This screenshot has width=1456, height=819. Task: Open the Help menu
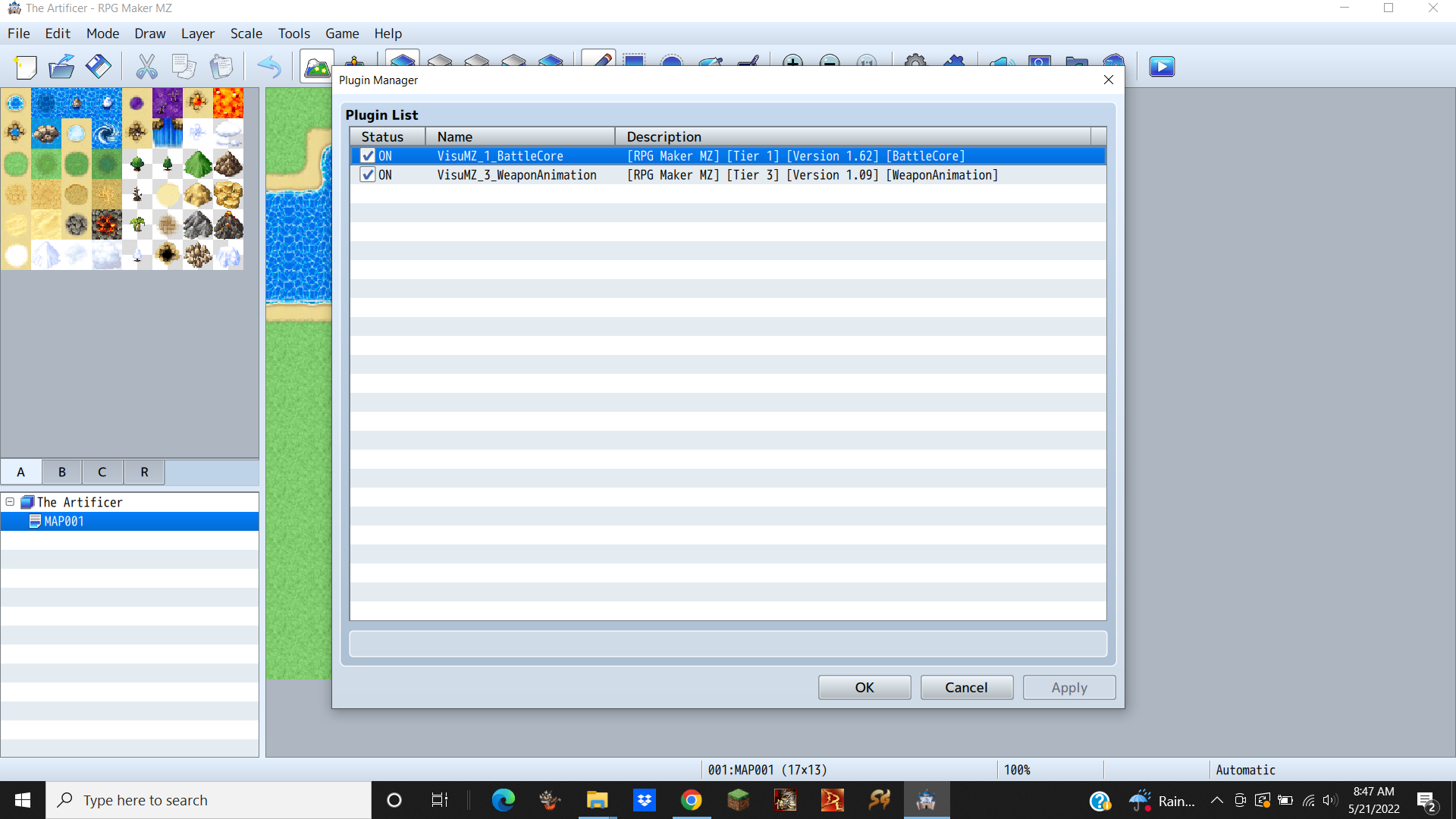point(388,33)
